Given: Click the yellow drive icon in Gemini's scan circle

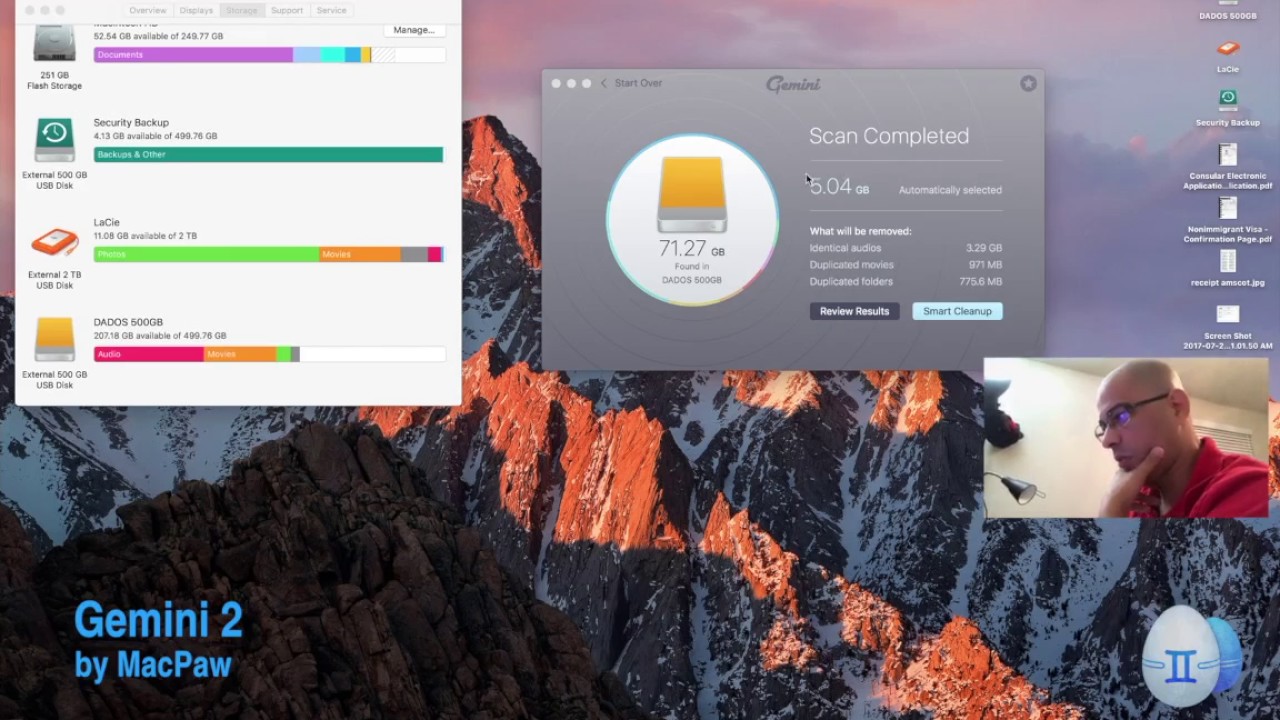Looking at the screenshot, I should [x=691, y=194].
